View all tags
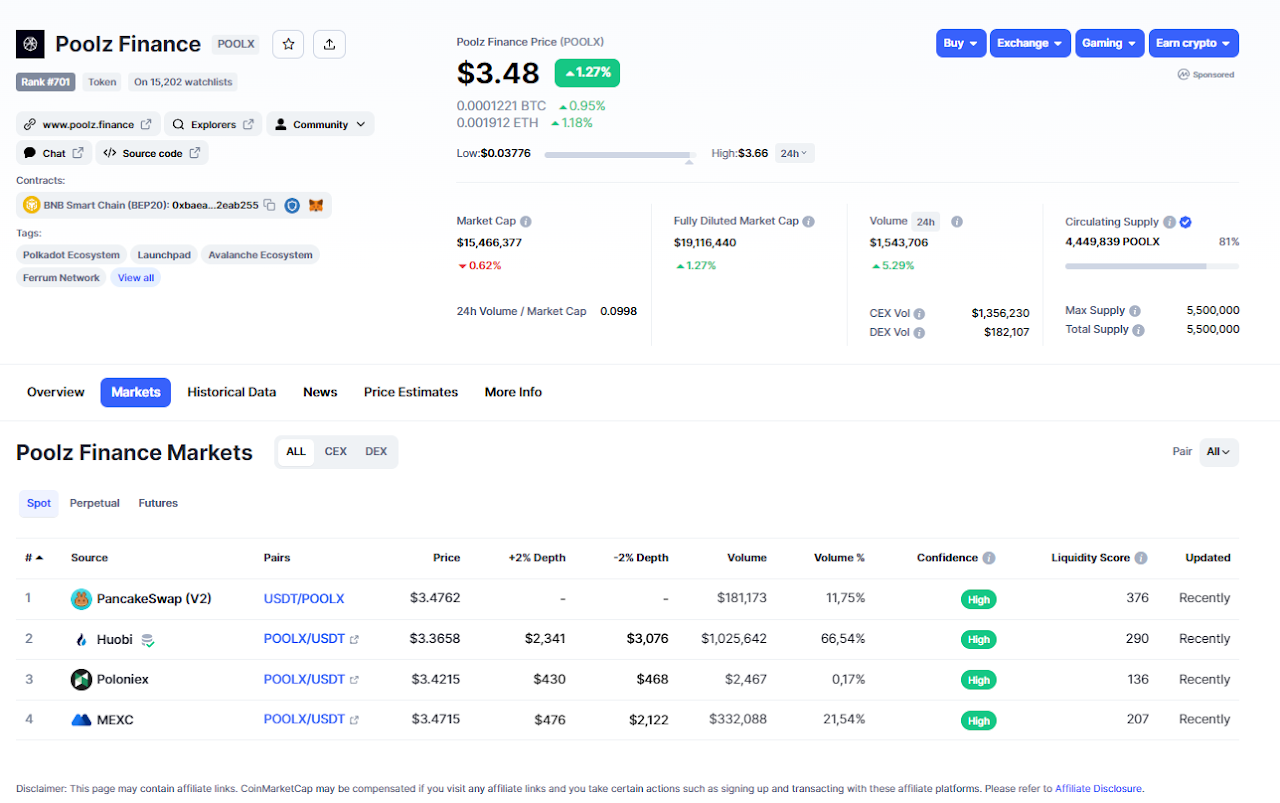This screenshot has height=803, width=1280. 136,278
